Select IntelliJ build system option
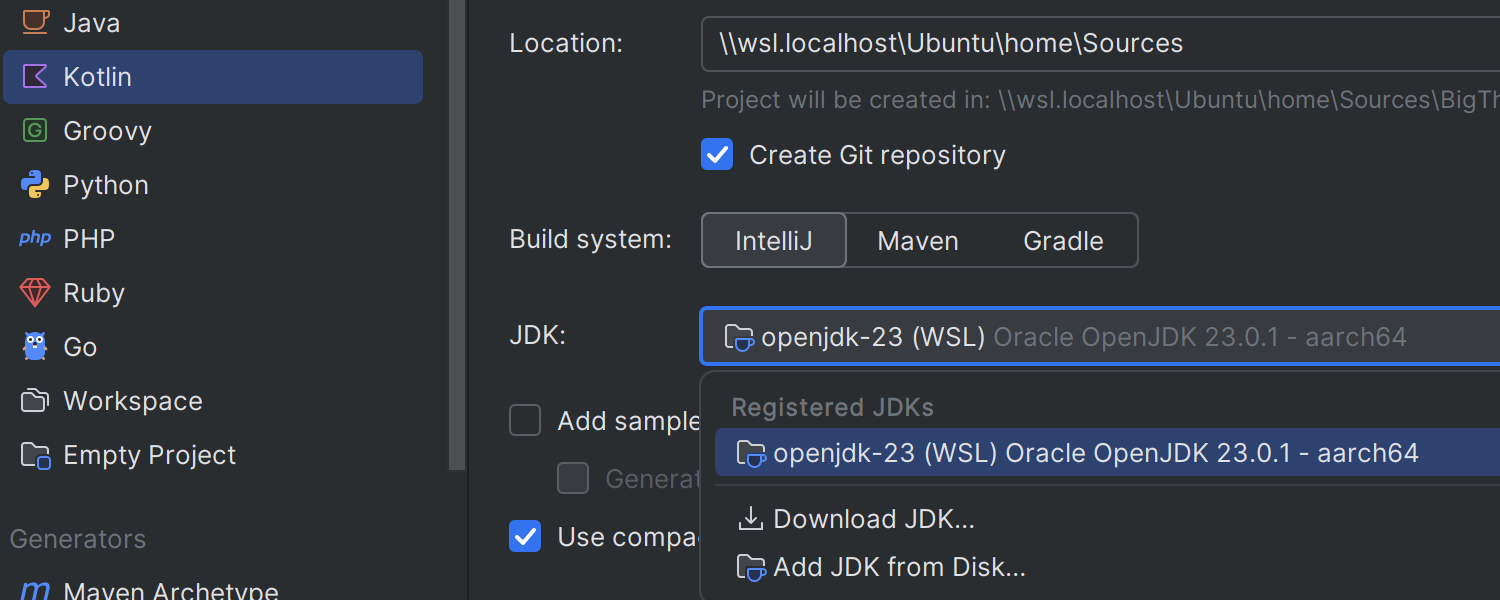Viewport: 1500px width, 600px height. click(x=774, y=241)
